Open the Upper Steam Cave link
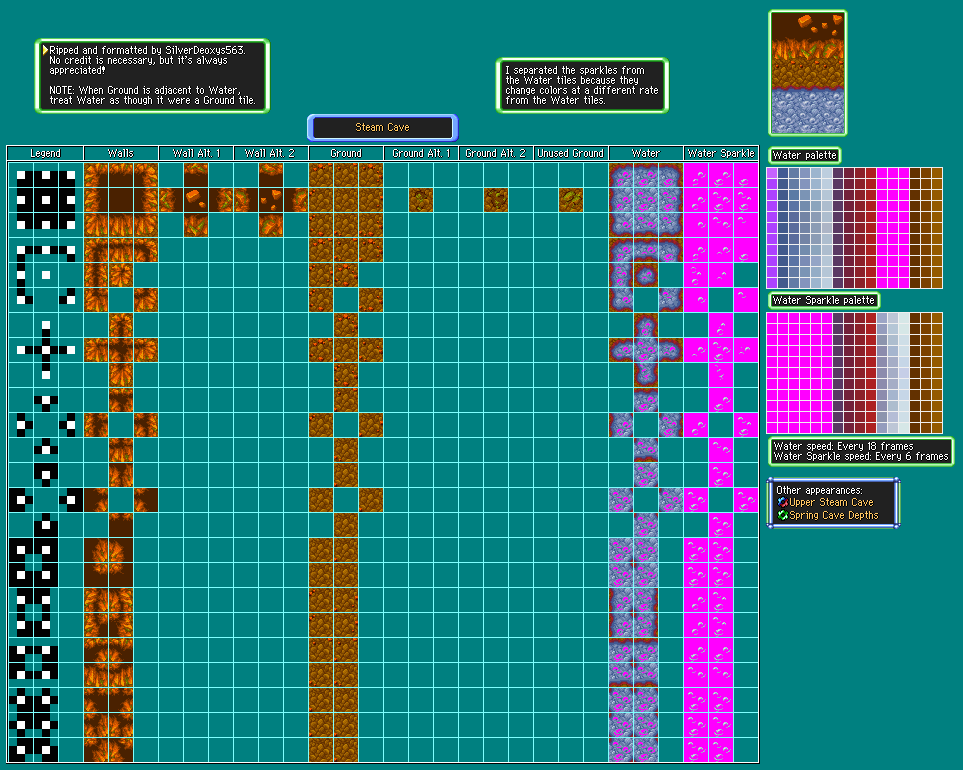The image size is (963, 770). [x=831, y=502]
